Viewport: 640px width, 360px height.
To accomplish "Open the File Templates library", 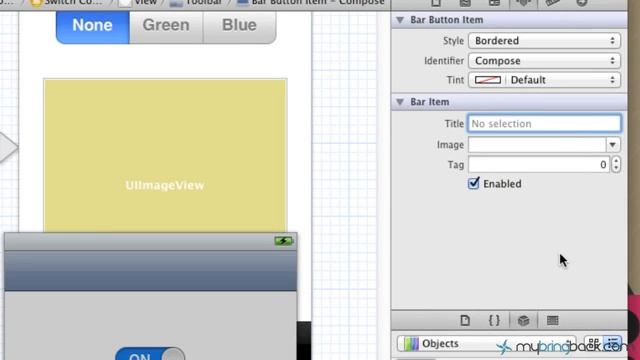I will [x=465, y=320].
